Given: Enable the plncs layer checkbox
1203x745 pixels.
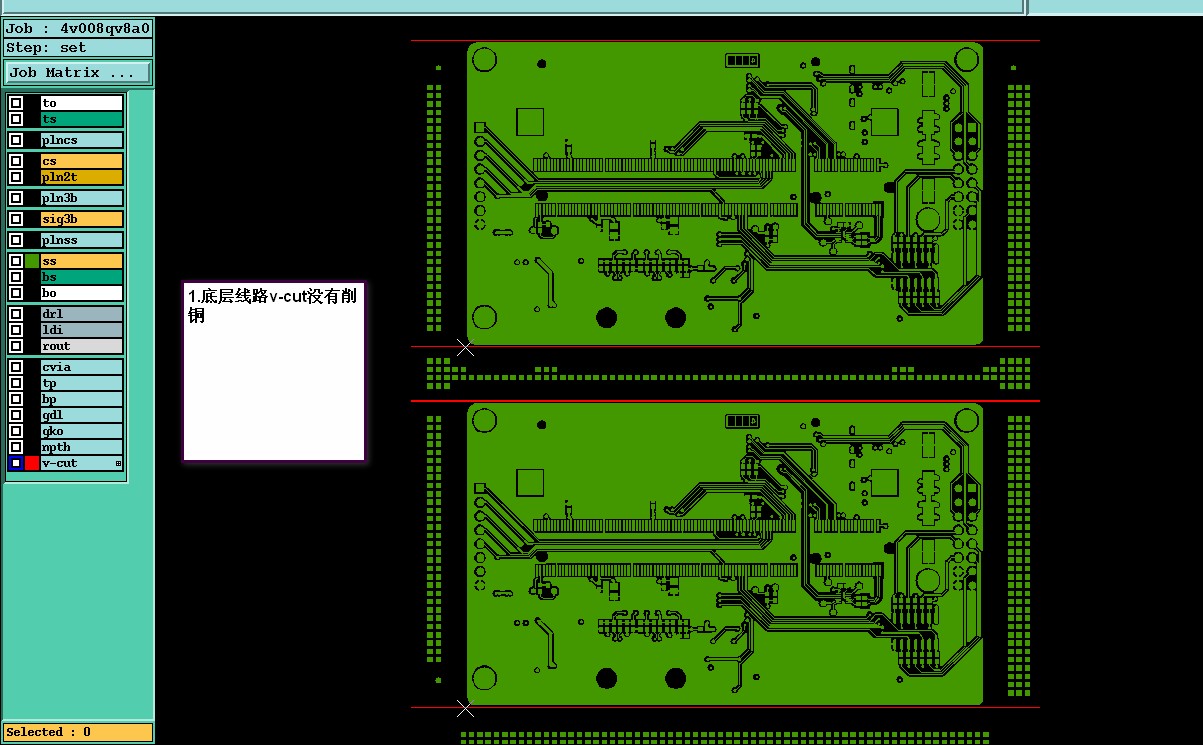Looking at the screenshot, I should click(x=16, y=140).
